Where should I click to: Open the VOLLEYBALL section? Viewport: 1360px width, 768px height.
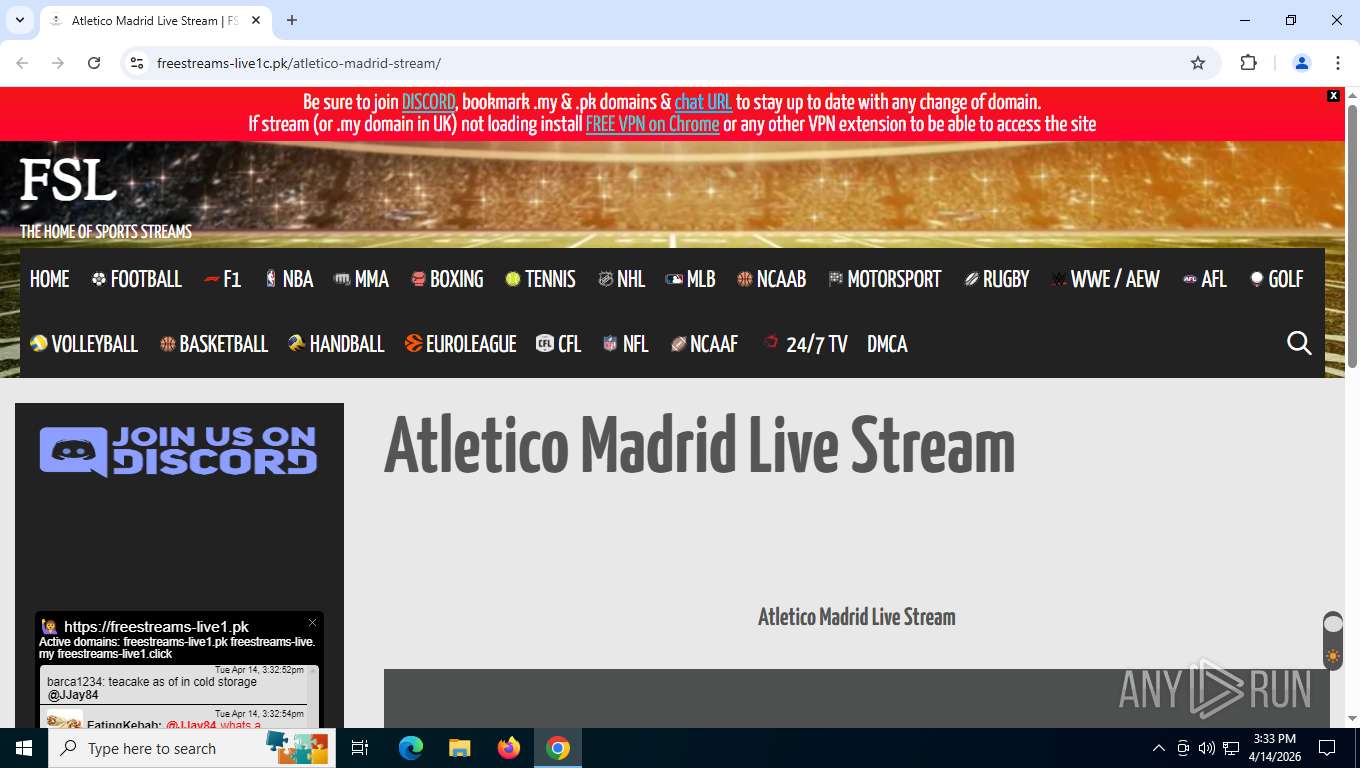(x=84, y=345)
